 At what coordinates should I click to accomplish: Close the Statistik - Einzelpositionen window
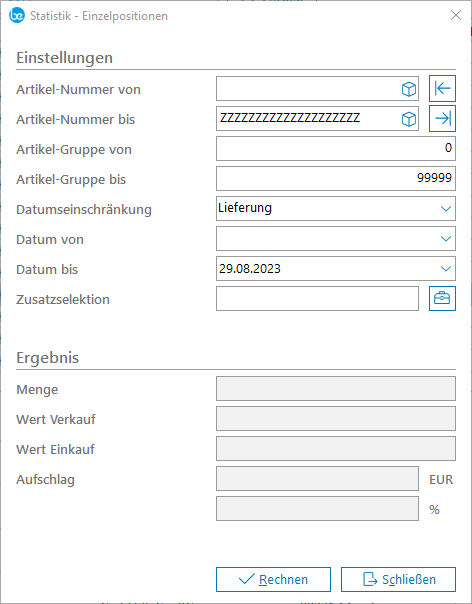pyautogui.click(x=456, y=15)
